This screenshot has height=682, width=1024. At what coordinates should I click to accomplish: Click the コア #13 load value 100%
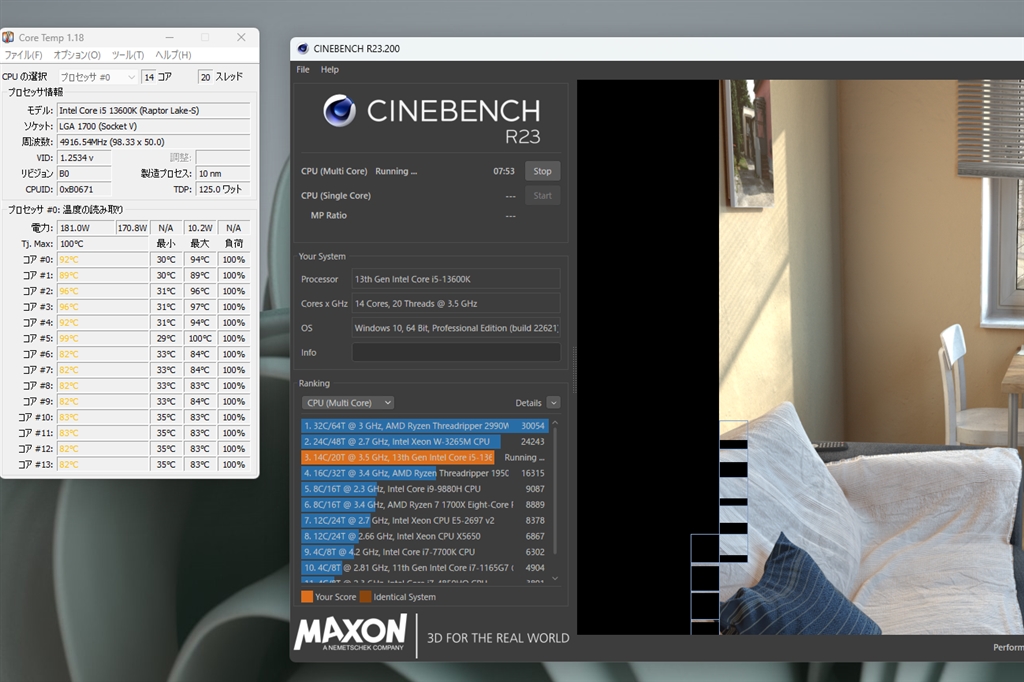[234, 464]
